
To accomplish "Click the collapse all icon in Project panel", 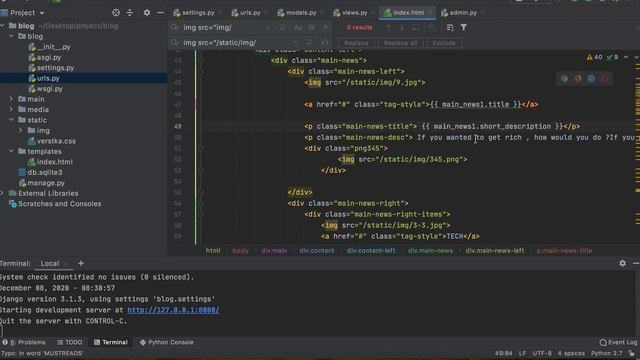I will (x=130, y=13).
